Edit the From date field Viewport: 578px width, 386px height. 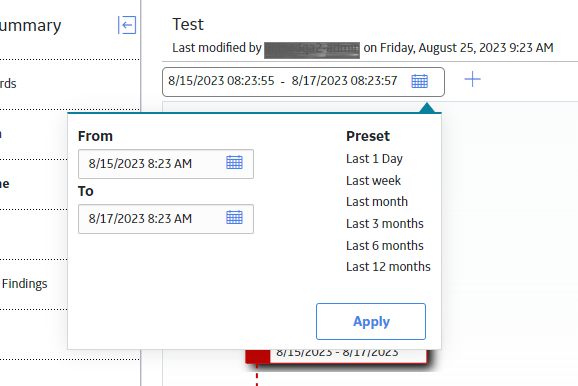pos(166,164)
